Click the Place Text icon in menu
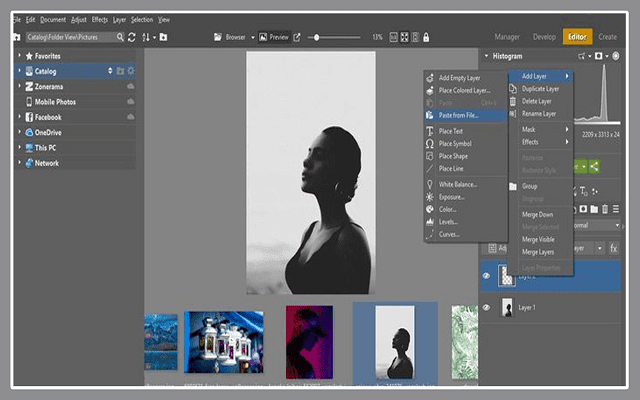 click(x=430, y=131)
